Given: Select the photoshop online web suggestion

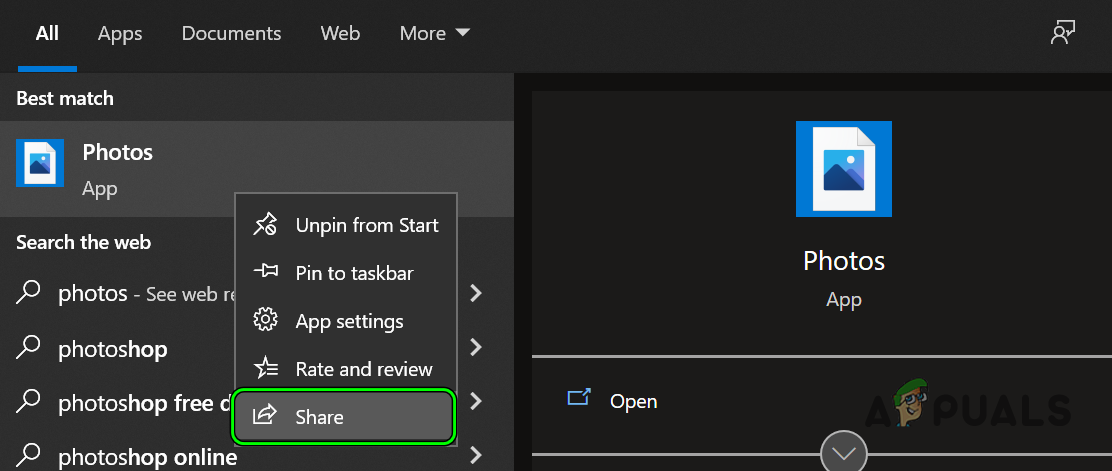Looking at the screenshot, I should (147, 457).
